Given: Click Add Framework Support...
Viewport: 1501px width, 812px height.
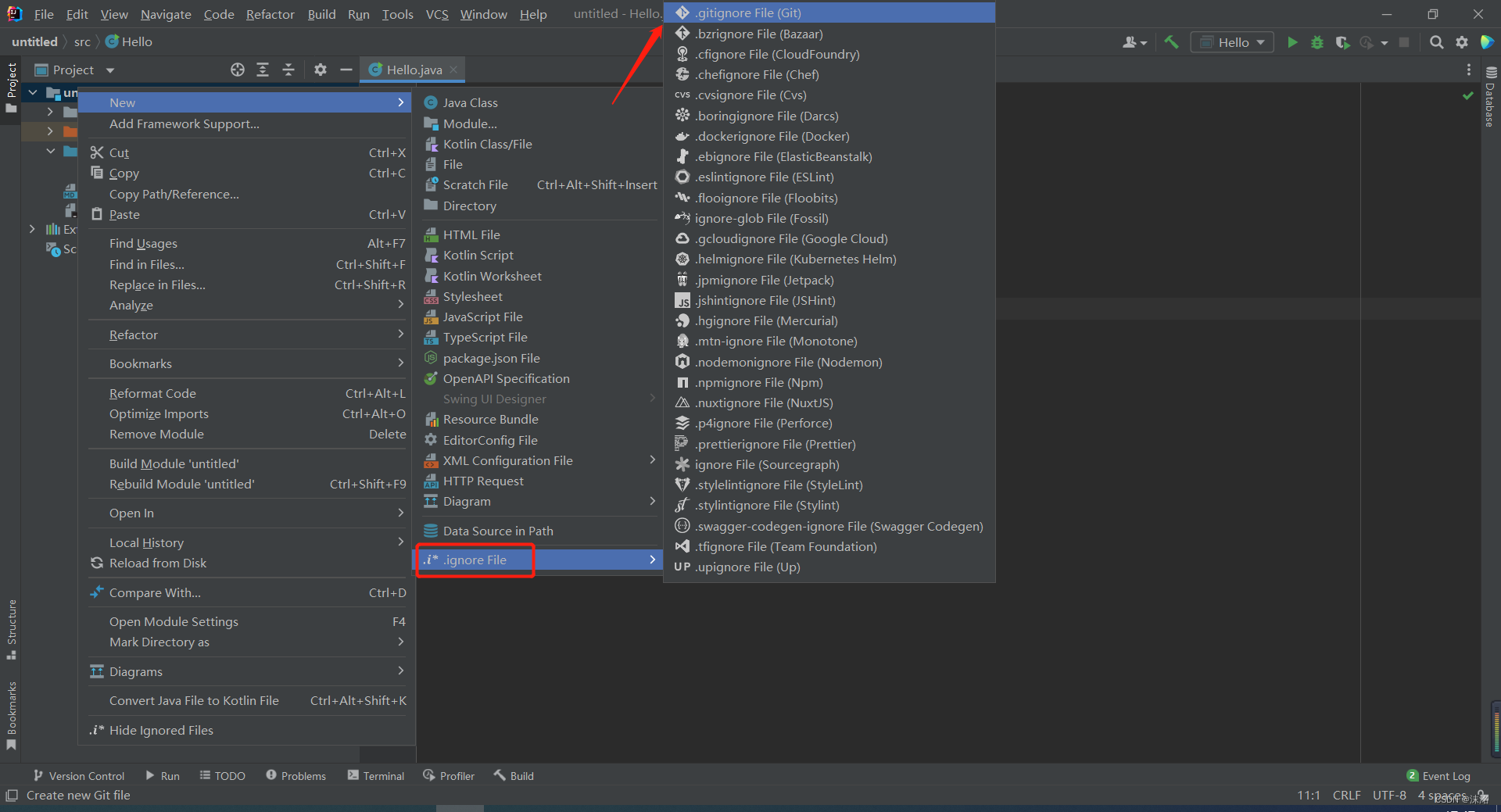Looking at the screenshot, I should click(246, 123).
